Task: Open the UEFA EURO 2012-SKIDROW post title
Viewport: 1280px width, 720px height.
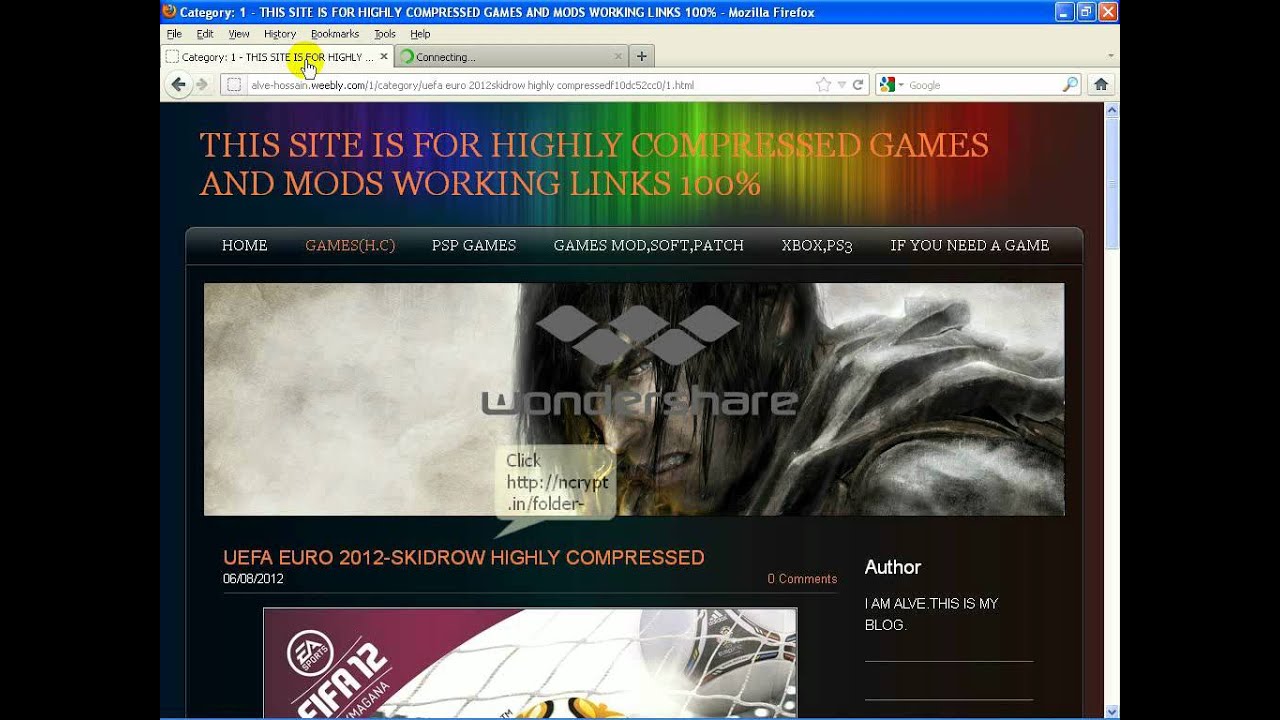Action: [464, 557]
